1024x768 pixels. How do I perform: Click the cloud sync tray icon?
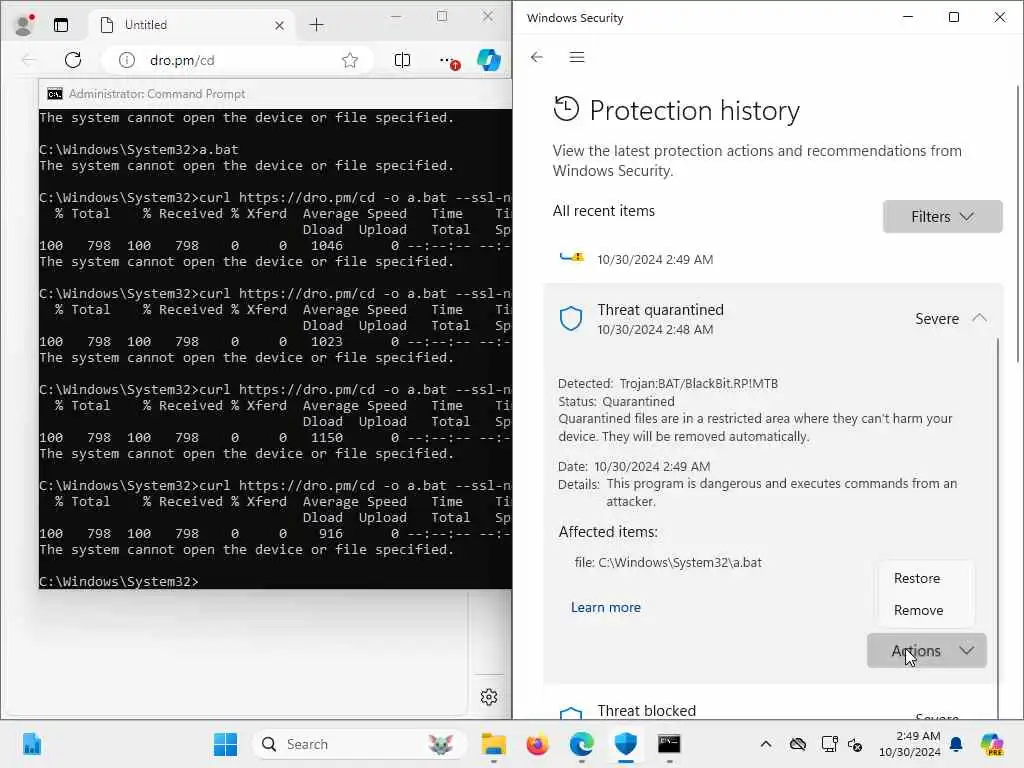click(x=797, y=744)
